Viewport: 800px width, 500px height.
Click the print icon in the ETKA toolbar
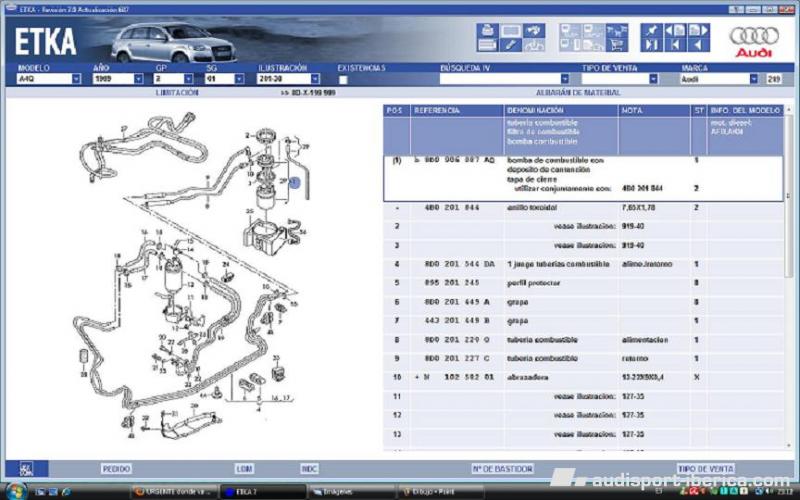(487, 31)
